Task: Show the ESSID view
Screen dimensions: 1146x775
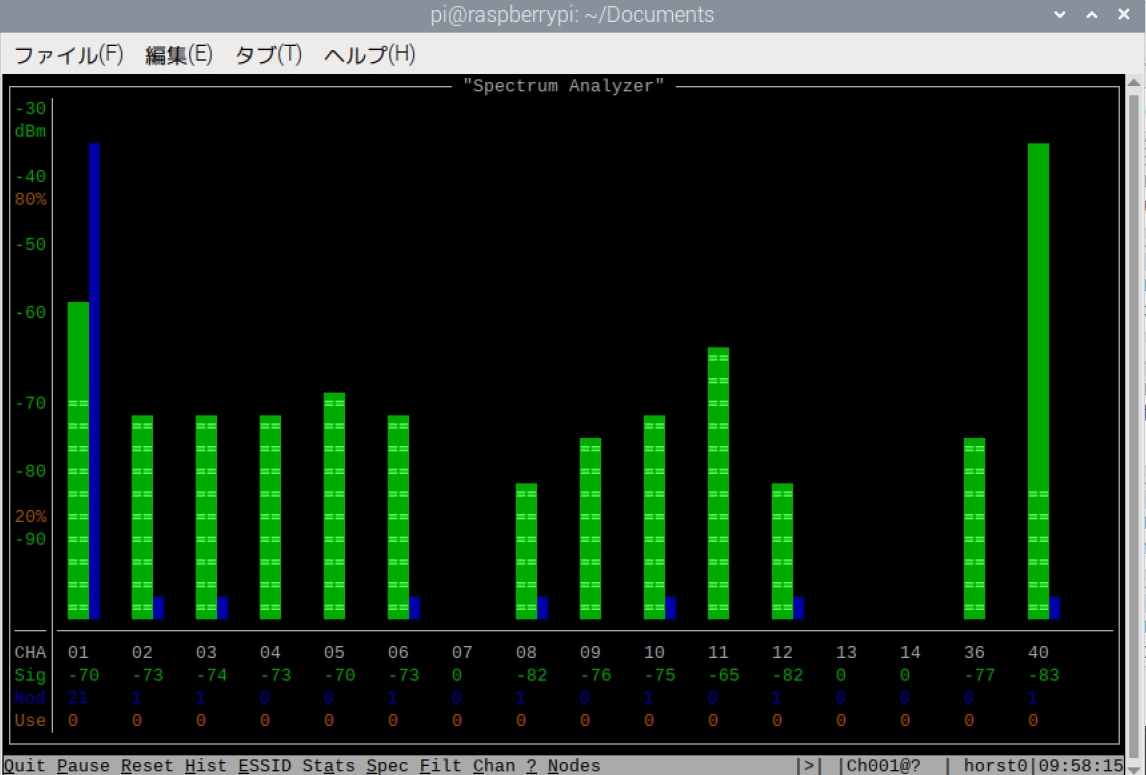Action: click(x=264, y=766)
